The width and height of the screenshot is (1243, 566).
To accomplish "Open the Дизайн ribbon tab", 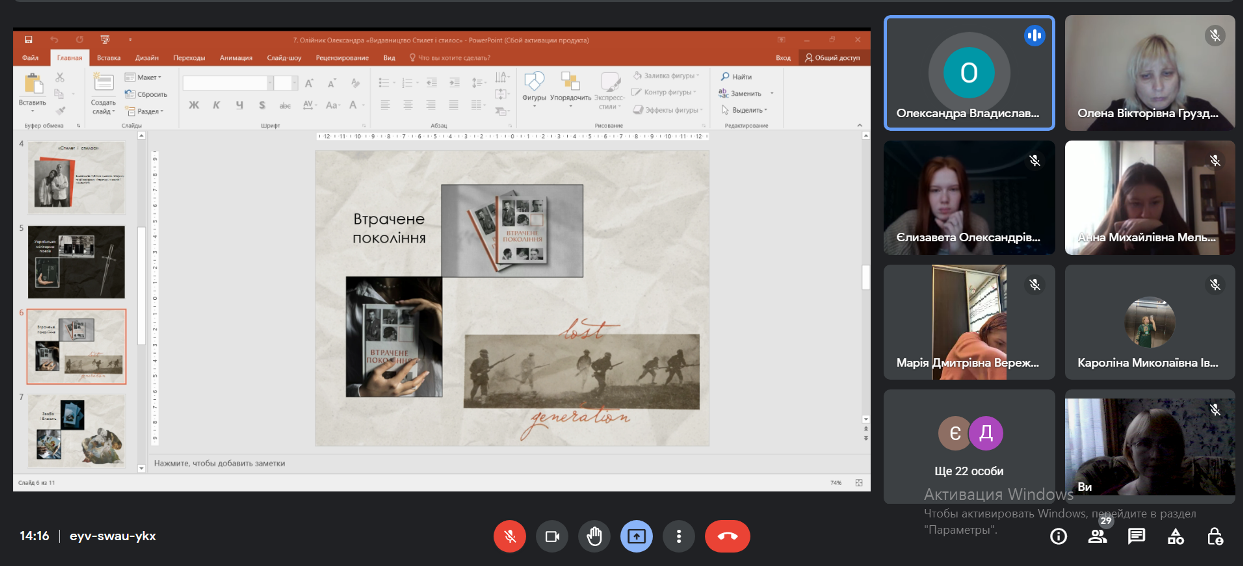I will (147, 58).
